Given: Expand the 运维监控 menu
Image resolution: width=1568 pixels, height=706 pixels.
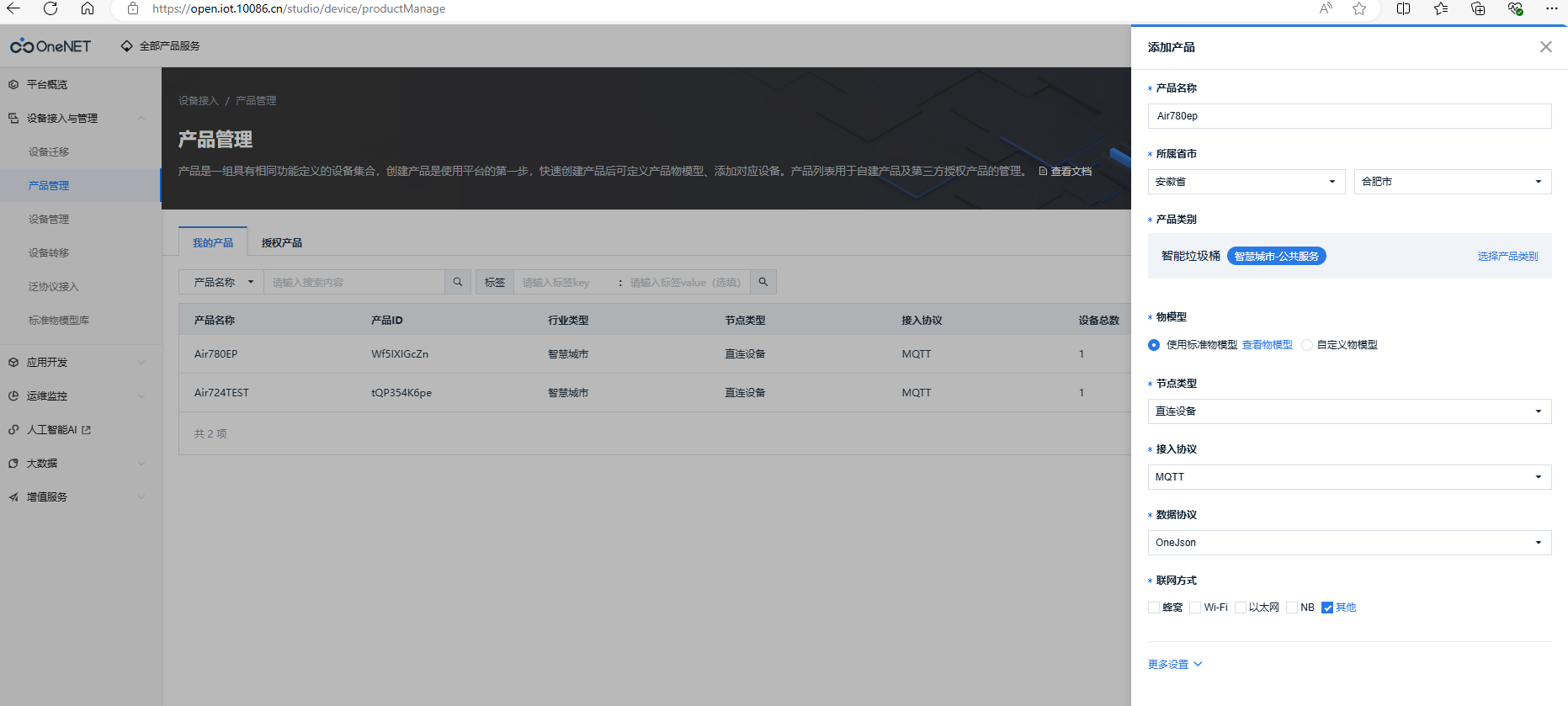Looking at the screenshot, I should pos(141,395).
